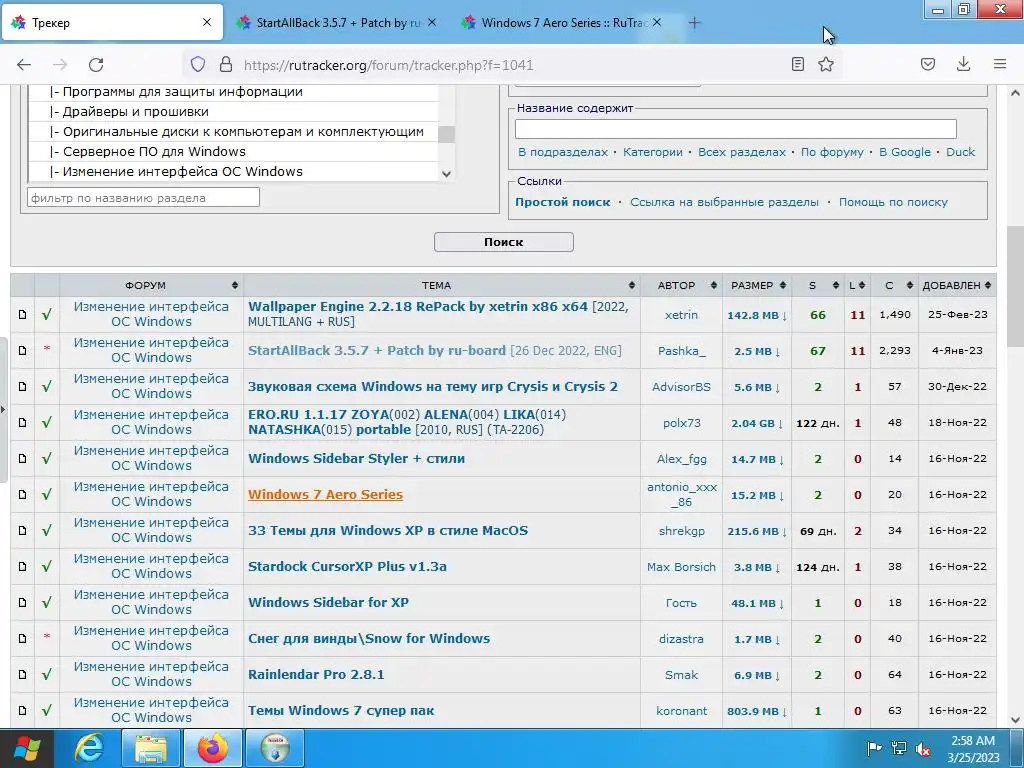This screenshot has height=768, width=1024.
Task: Click the address bar URL
Action: coord(389,65)
